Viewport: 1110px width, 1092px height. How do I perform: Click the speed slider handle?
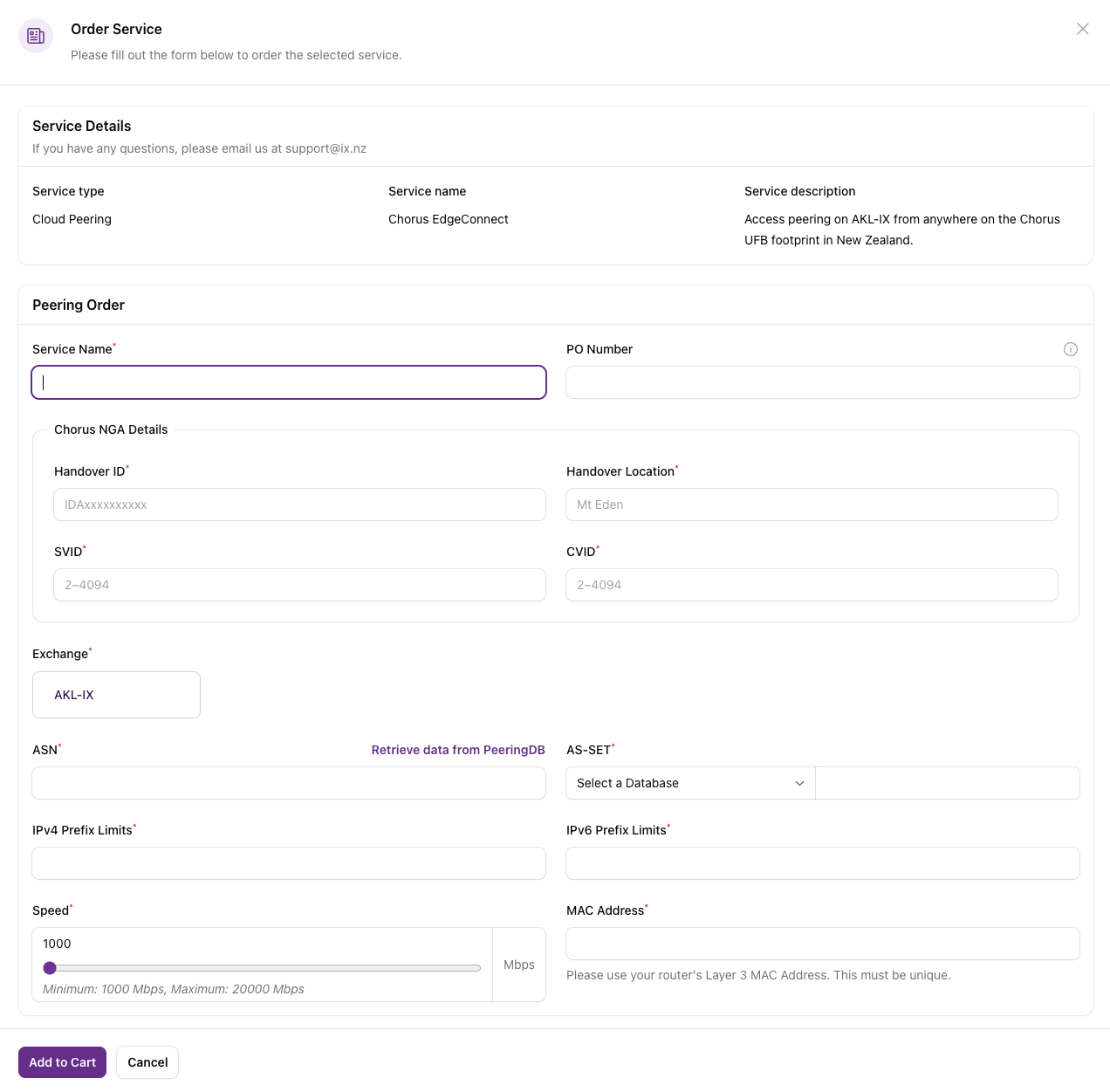(x=50, y=968)
